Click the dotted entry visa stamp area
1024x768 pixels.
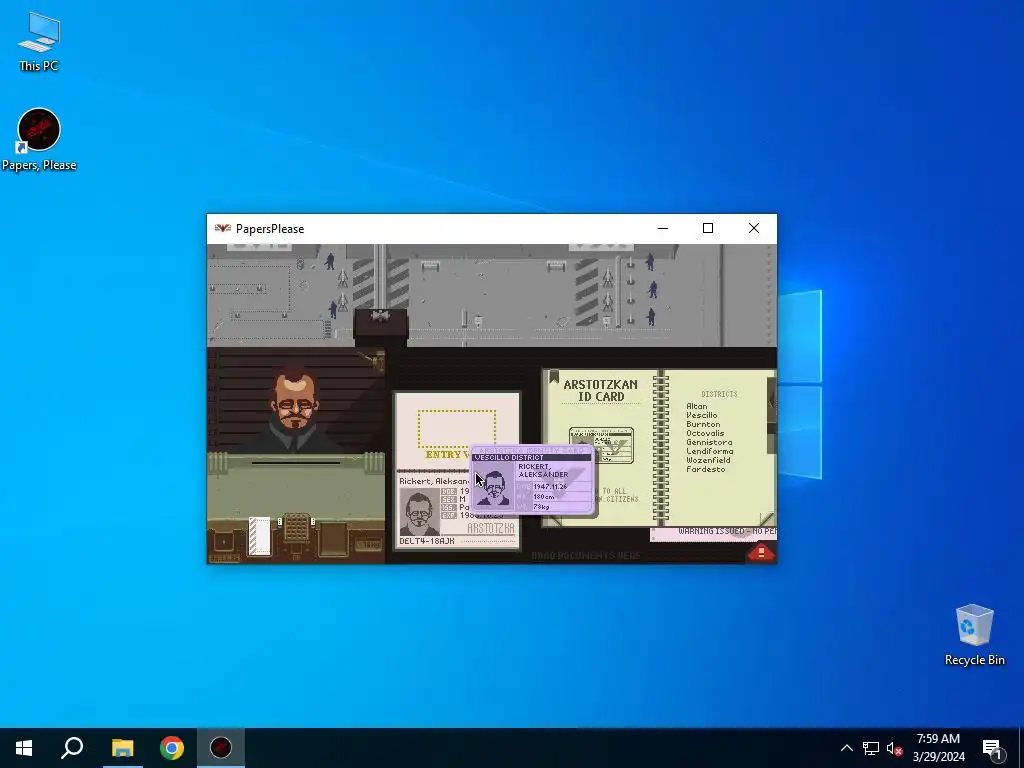456,428
